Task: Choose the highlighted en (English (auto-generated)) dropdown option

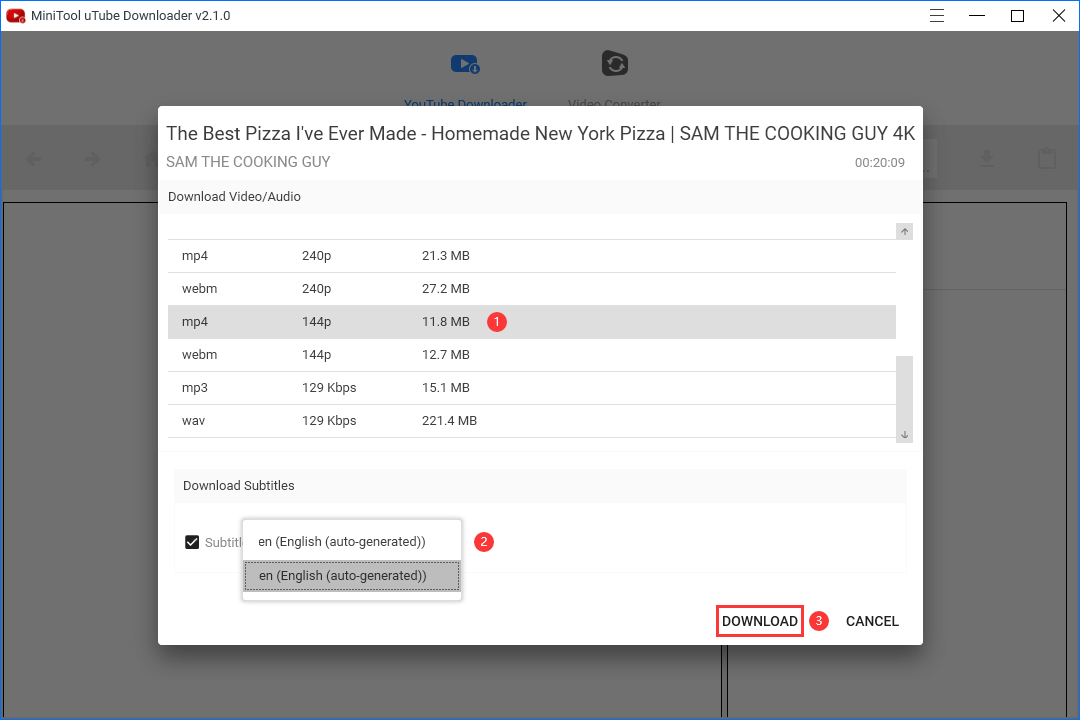Action: 352,576
